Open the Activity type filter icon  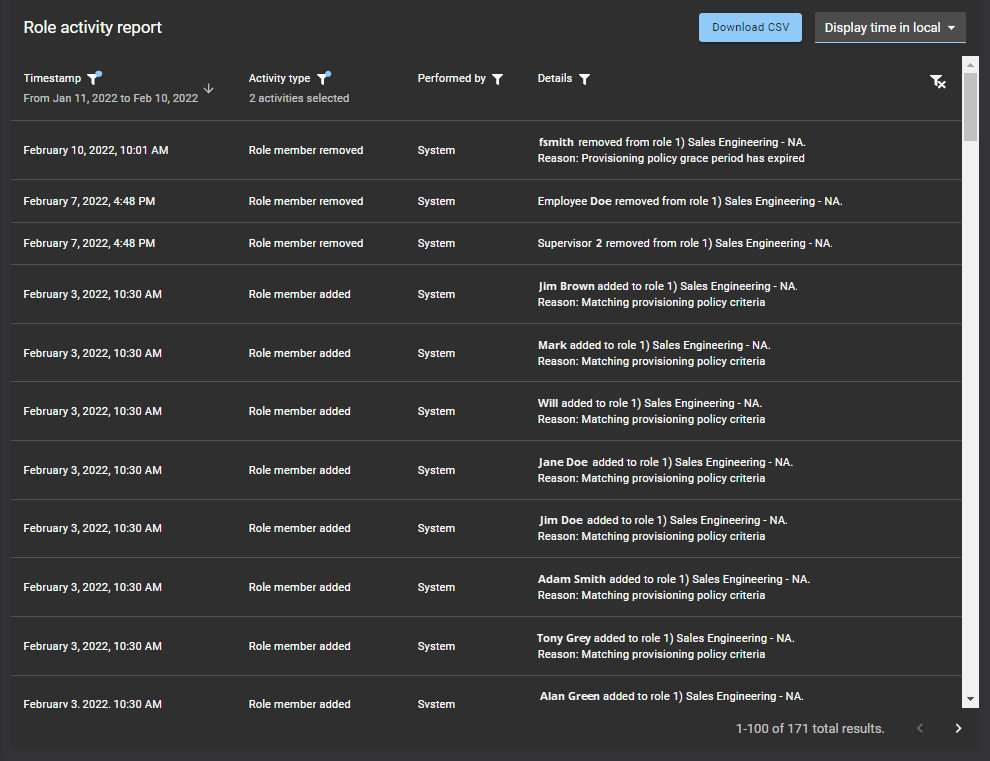323,79
